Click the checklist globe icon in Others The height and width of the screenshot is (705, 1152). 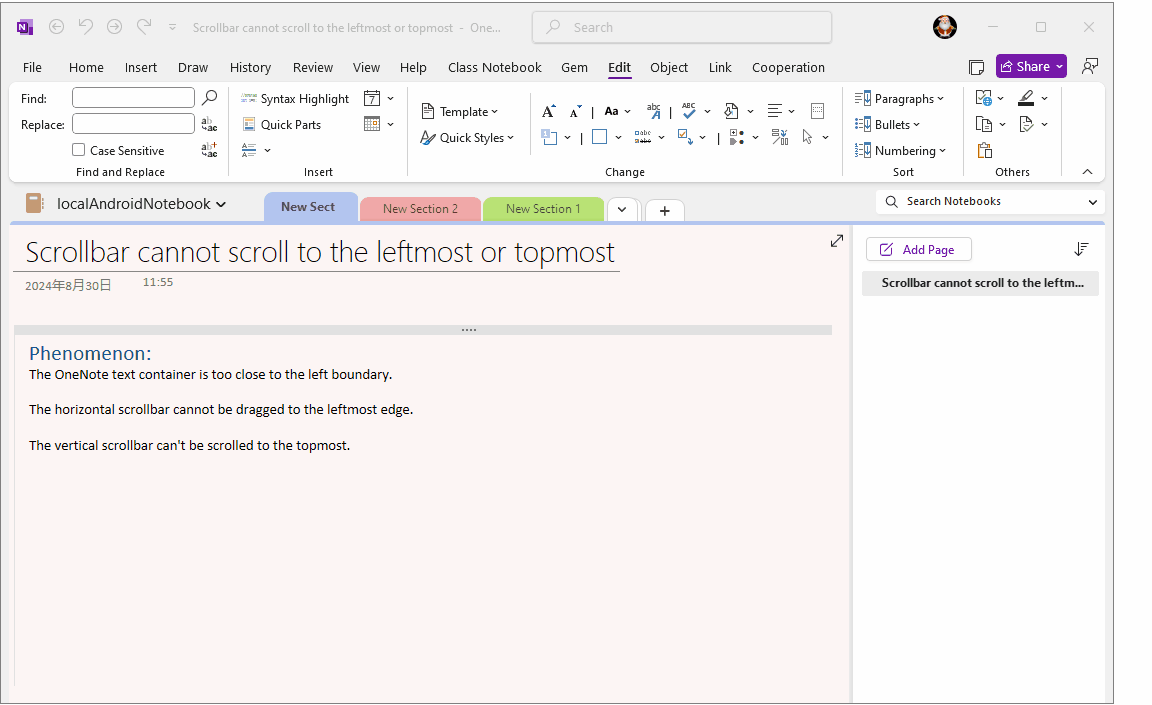(x=984, y=98)
